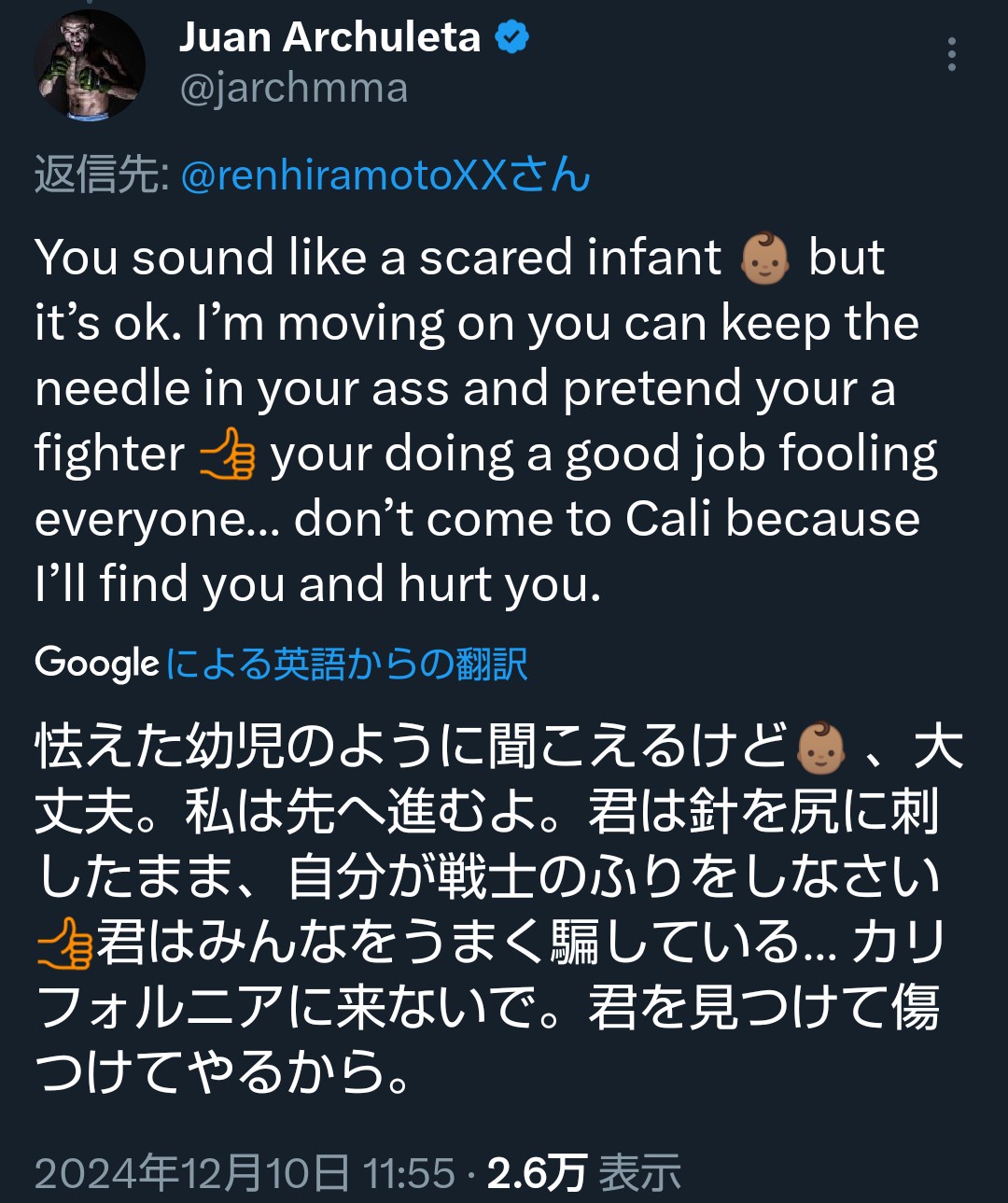Tap the thumbs-up emoji in the Japanese translation

tap(64, 943)
